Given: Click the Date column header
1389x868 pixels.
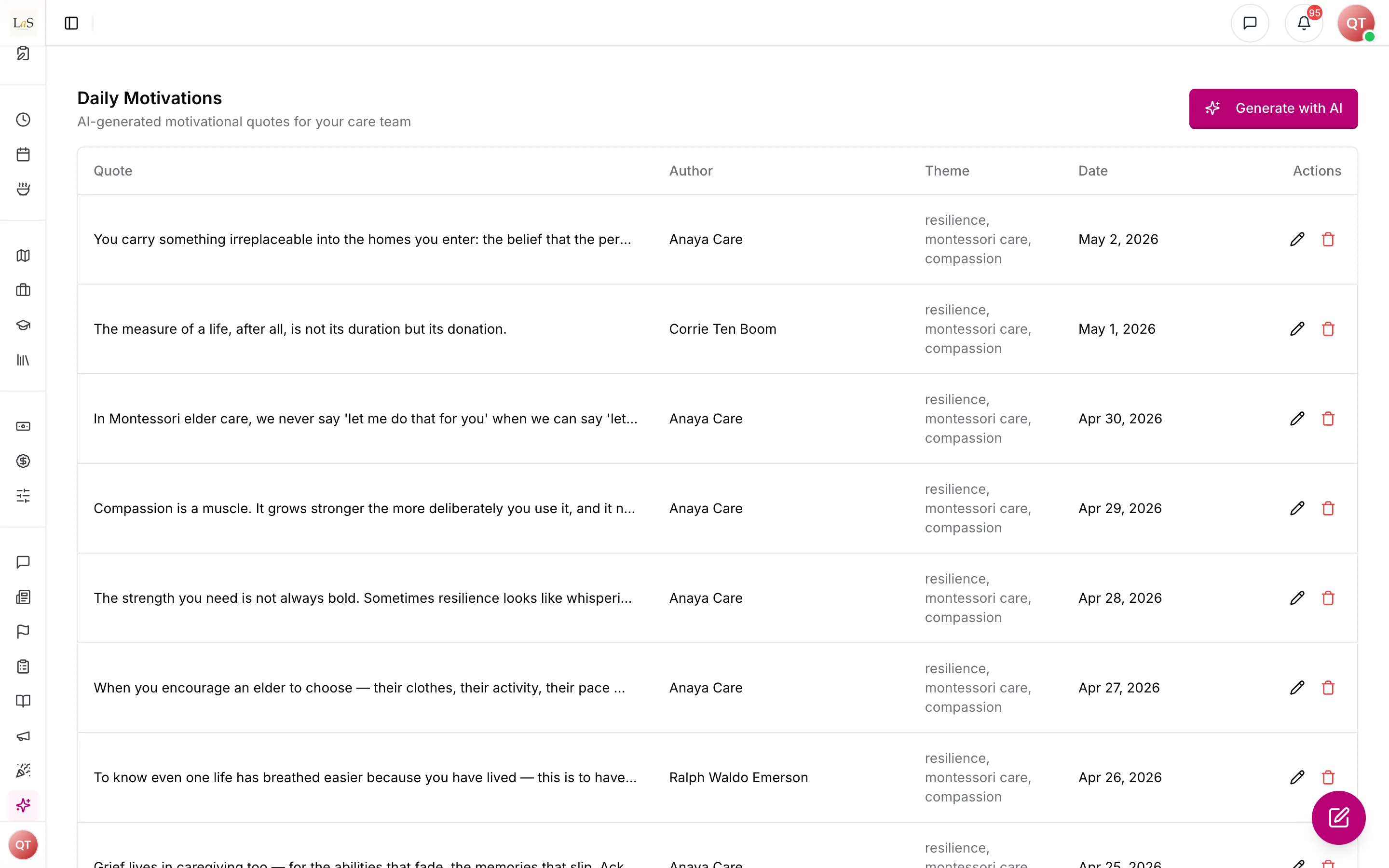Looking at the screenshot, I should pos(1093,171).
